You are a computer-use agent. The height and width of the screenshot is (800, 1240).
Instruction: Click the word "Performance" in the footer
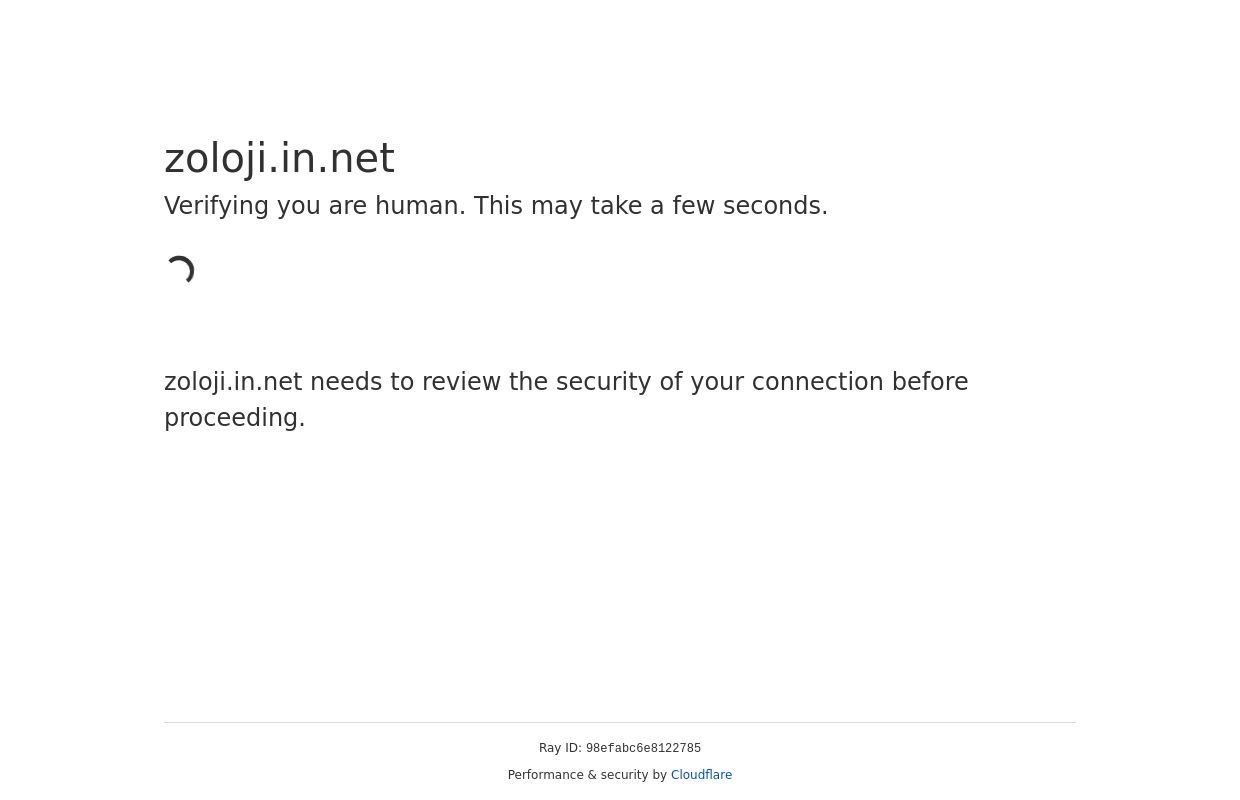pos(545,775)
